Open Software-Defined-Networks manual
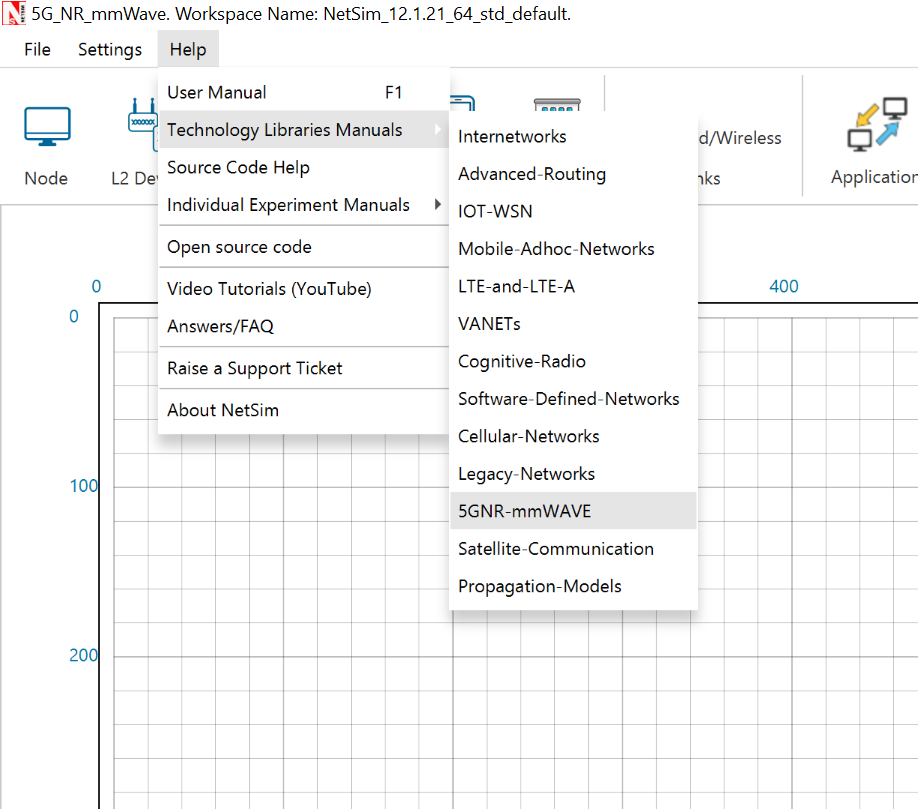 573,399
